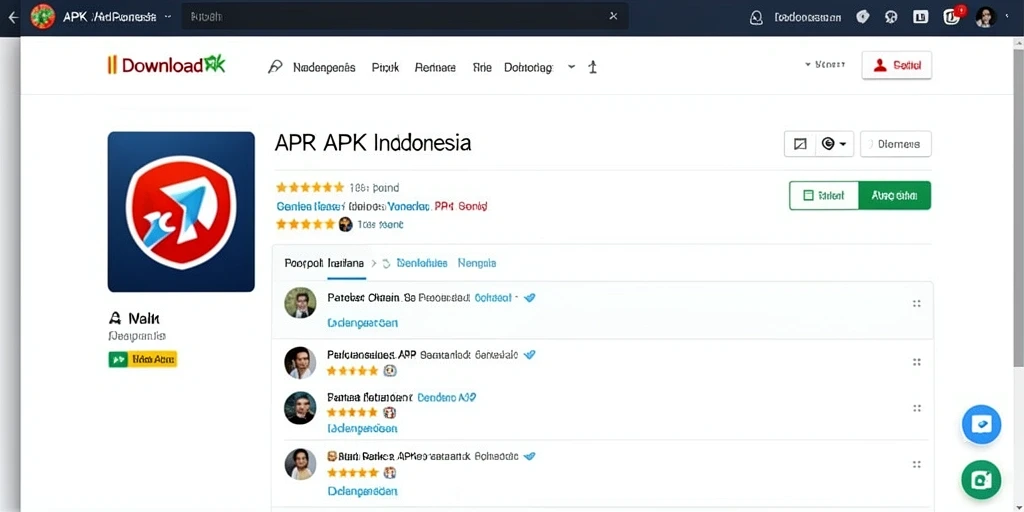Open the blue chat bubble floating button
Image resolution: width=1024 pixels, height=512 pixels.
[981, 424]
